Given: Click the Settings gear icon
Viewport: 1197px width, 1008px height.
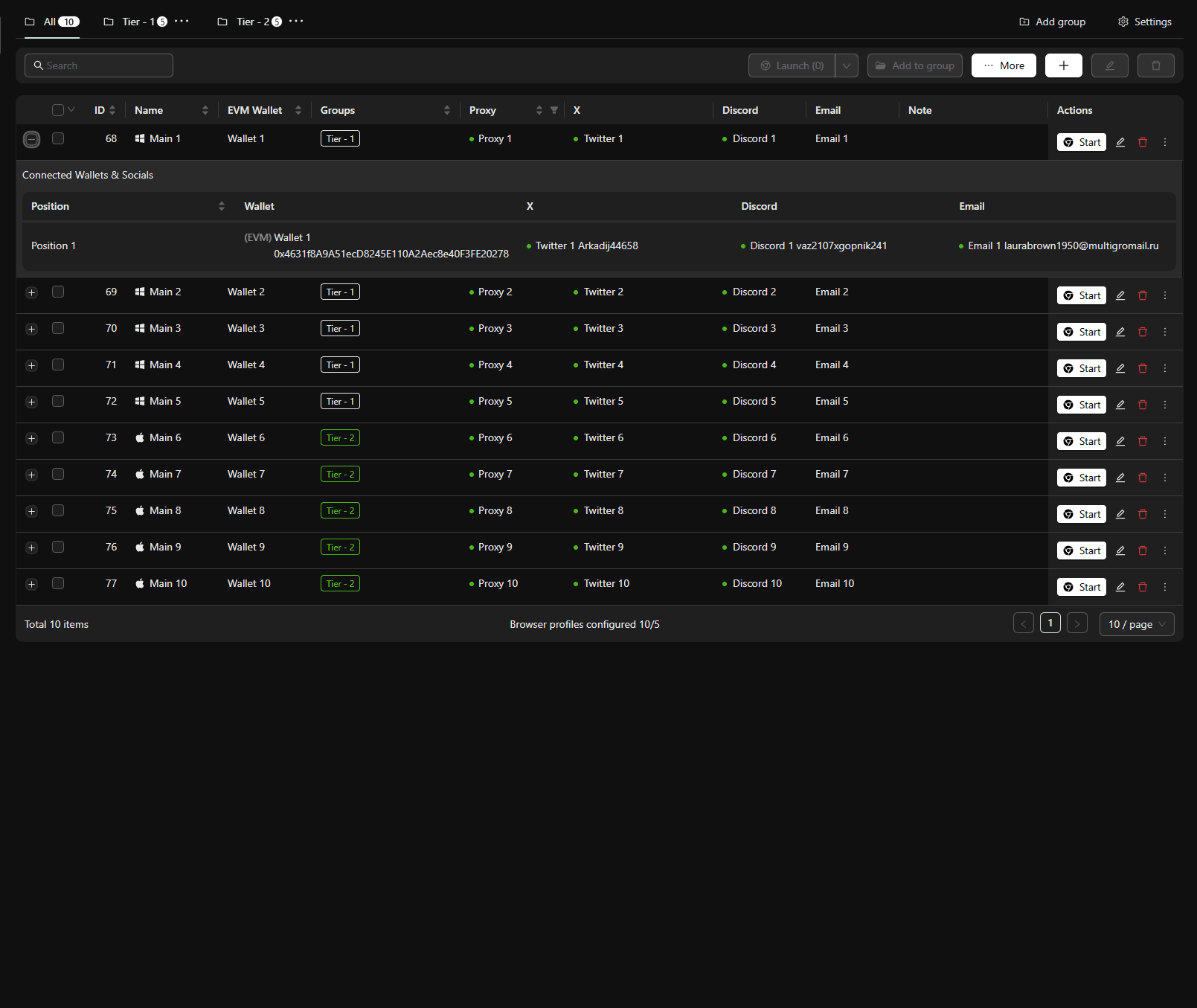Looking at the screenshot, I should 1123,22.
